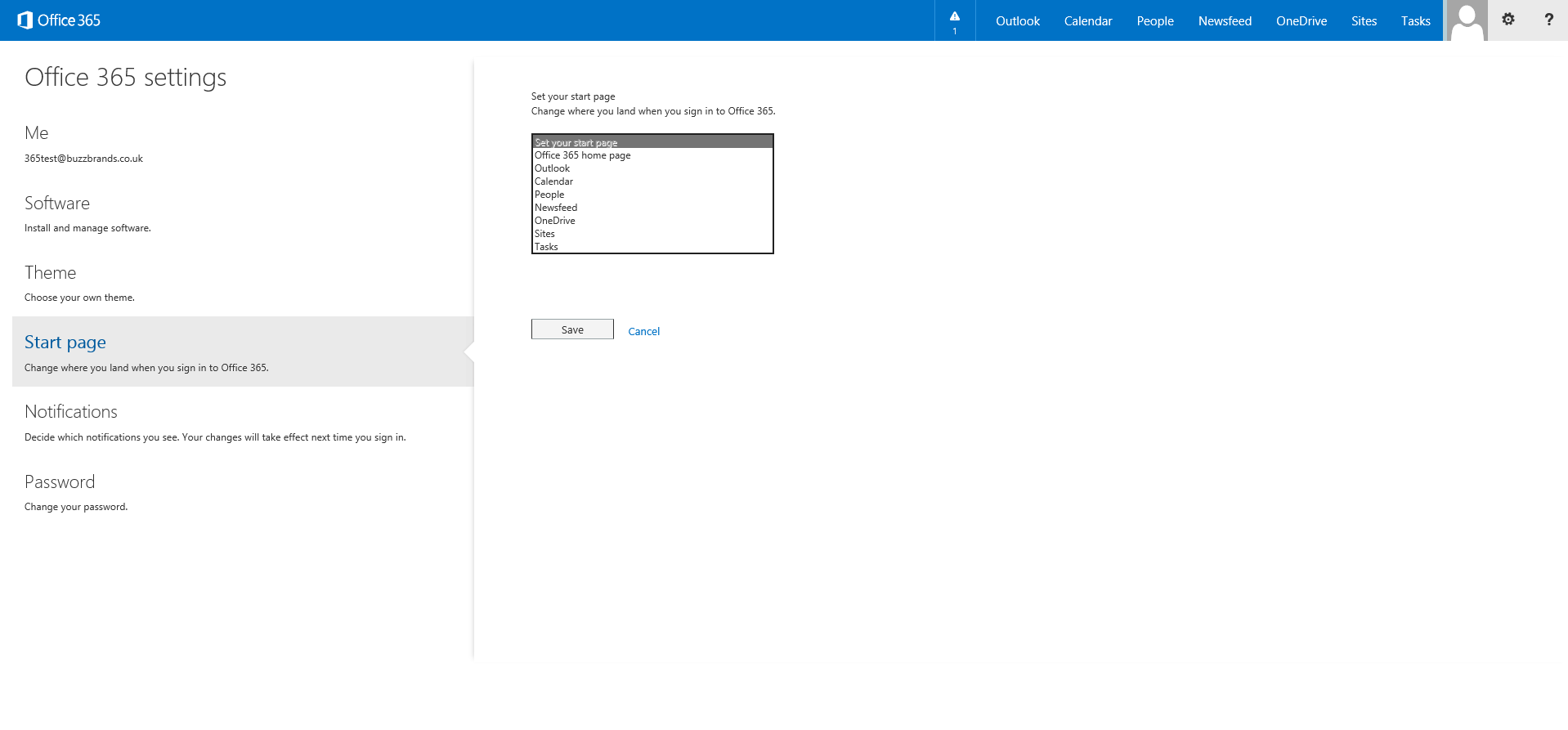Choose 'Newsfeed' option in start page list
The width and height of the screenshot is (1568, 730).
pyautogui.click(x=556, y=208)
